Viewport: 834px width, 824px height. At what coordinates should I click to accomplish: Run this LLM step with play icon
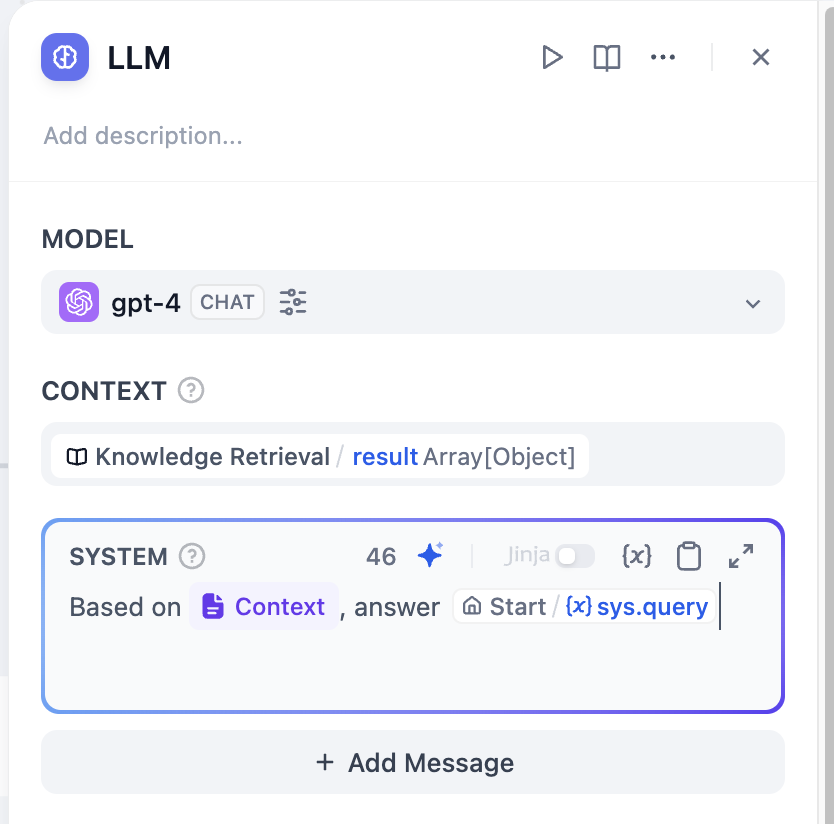[x=552, y=57]
